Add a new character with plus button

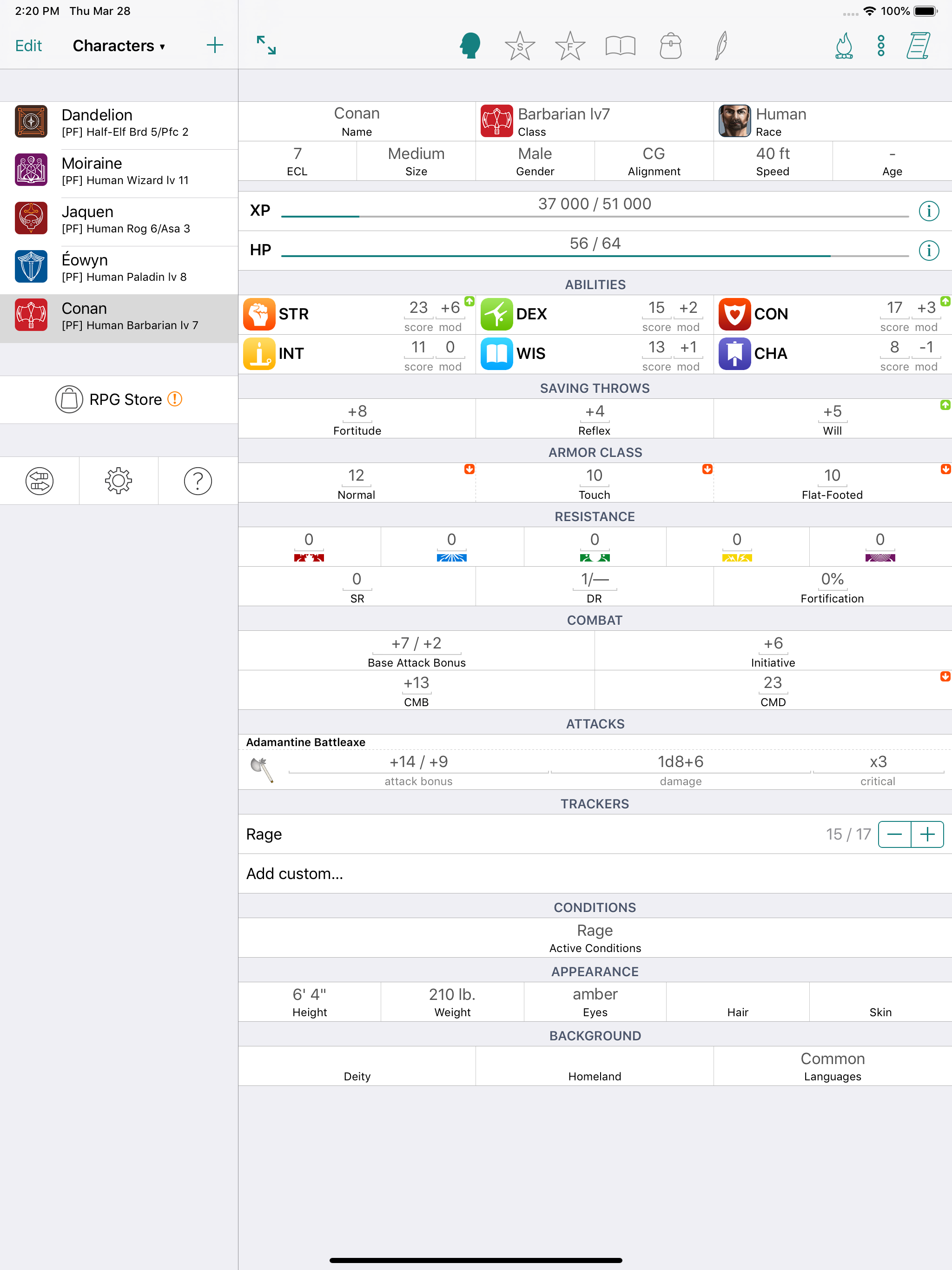pos(215,46)
